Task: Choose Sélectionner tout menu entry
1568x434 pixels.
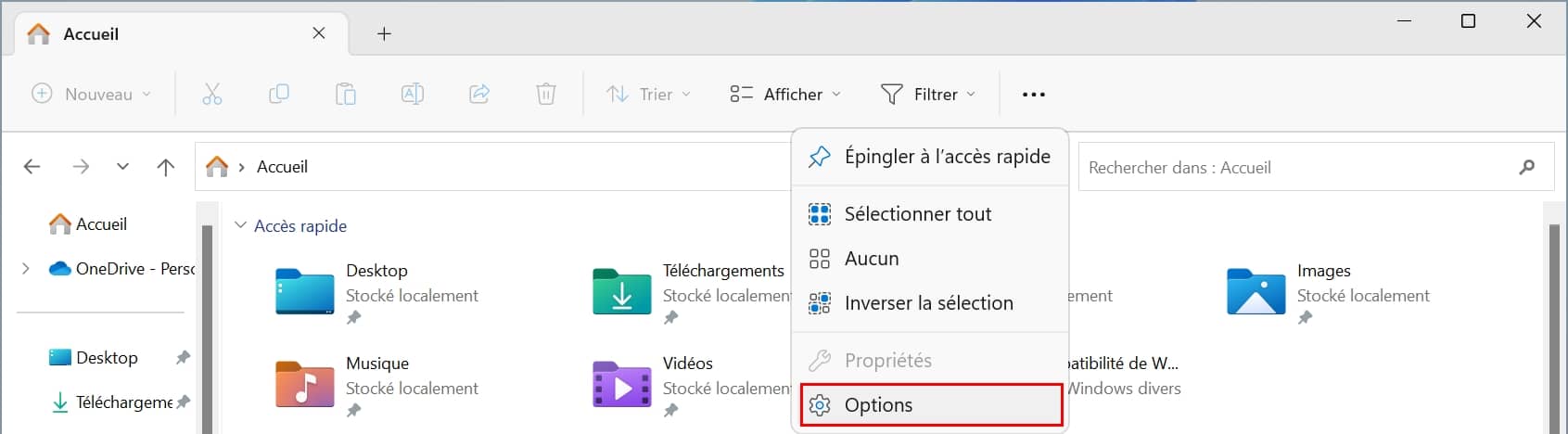Action: tap(917, 214)
